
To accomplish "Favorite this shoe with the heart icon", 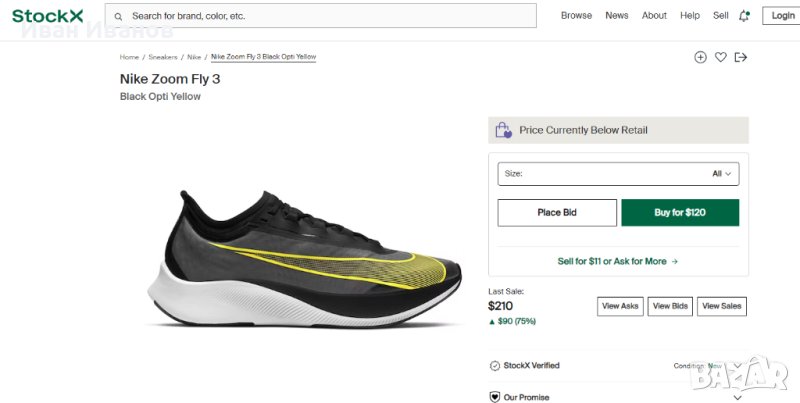I will pyautogui.click(x=720, y=57).
